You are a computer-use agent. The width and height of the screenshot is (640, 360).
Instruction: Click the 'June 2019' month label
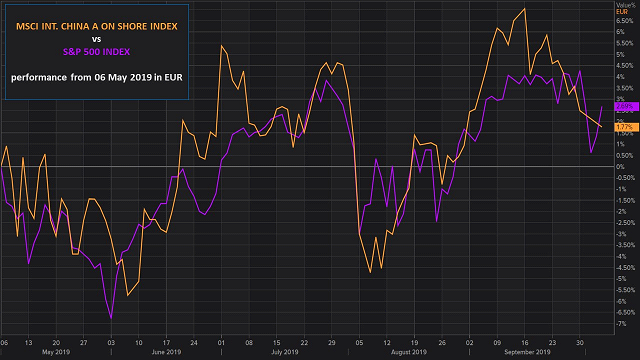point(166,352)
